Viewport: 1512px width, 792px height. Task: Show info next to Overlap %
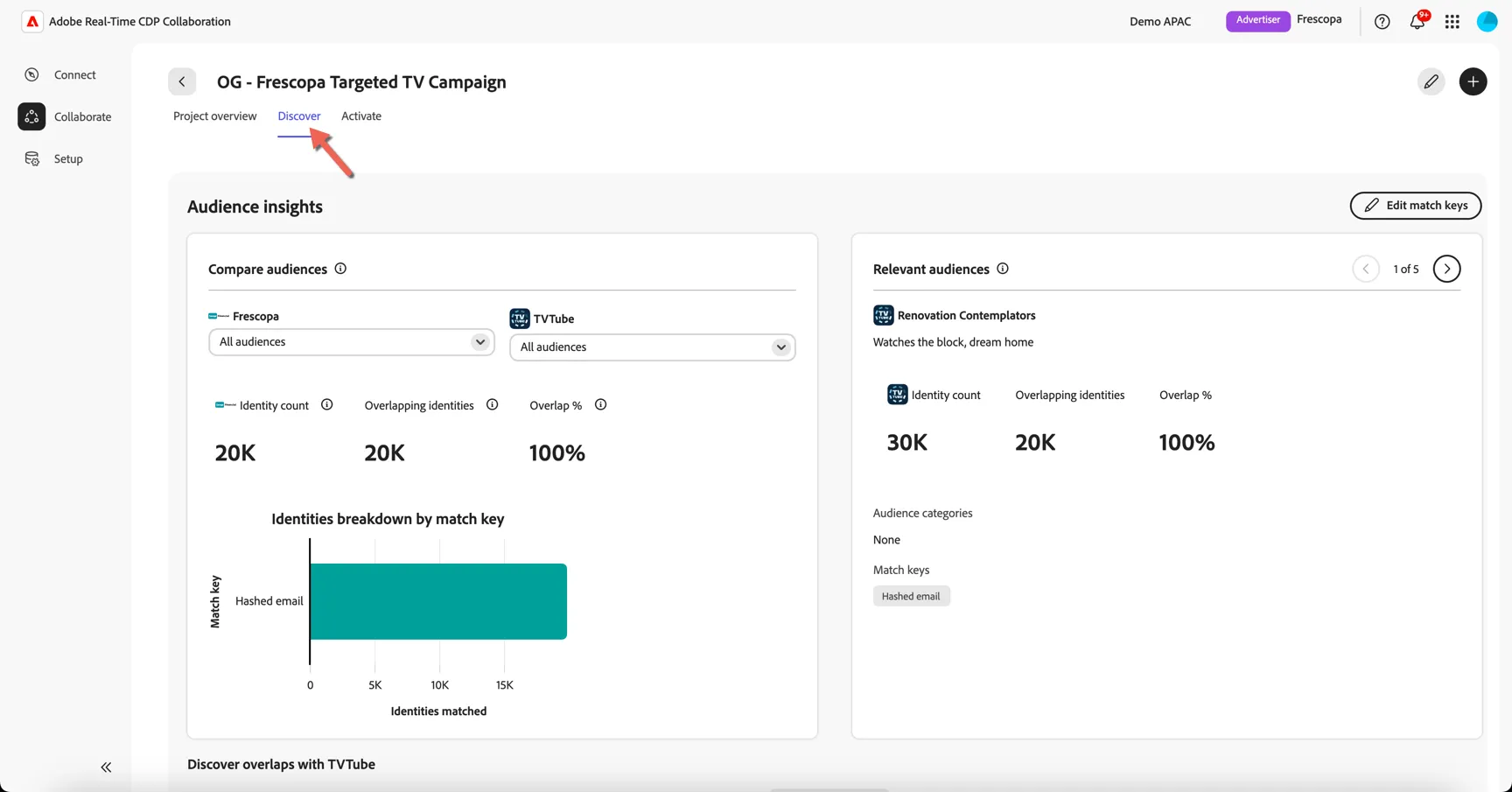click(600, 404)
